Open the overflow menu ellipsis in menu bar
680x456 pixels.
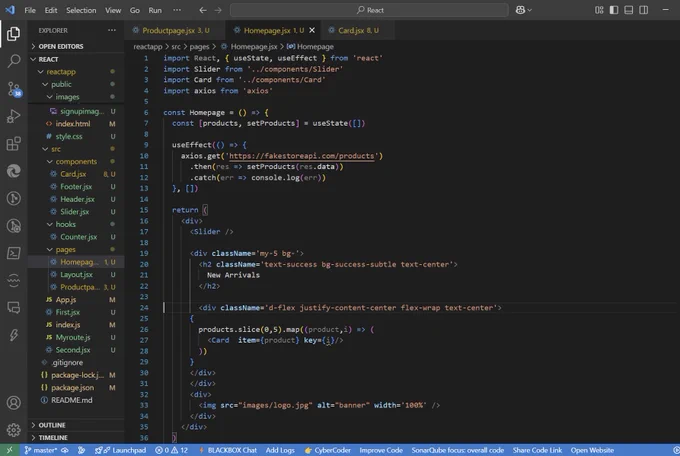click(177, 10)
